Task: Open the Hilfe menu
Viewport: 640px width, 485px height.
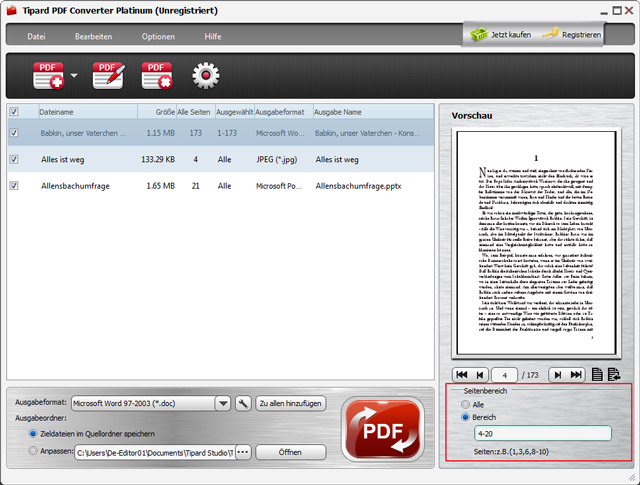Action: 213,36
